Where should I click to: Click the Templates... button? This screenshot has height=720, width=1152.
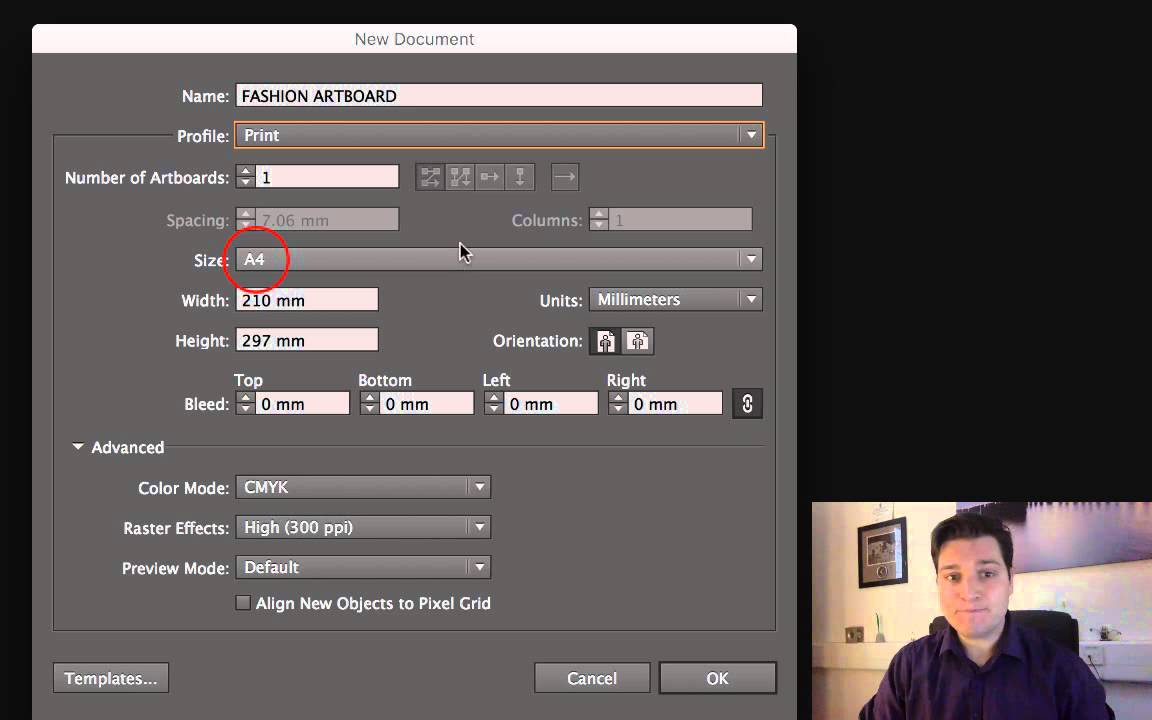(x=111, y=678)
